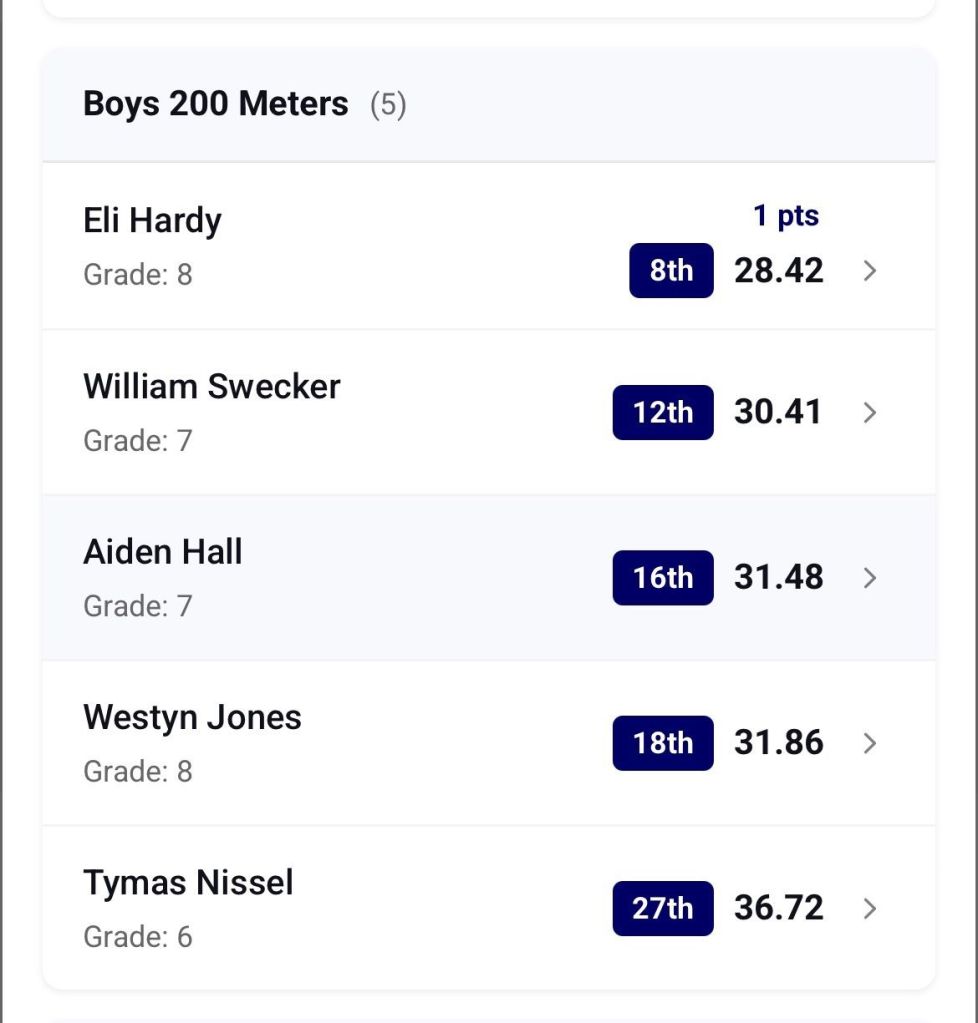Click the 12th place badge
The image size is (978, 1023).
(x=663, y=412)
